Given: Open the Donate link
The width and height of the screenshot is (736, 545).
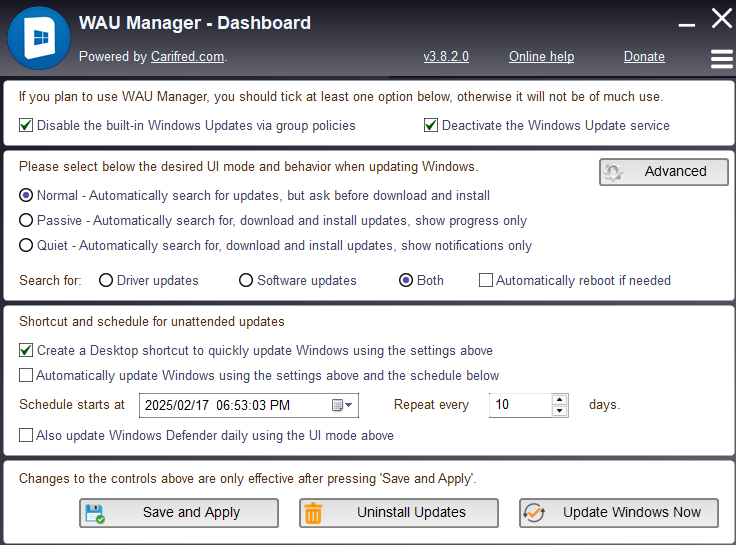Looking at the screenshot, I should click(x=644, y=56).
